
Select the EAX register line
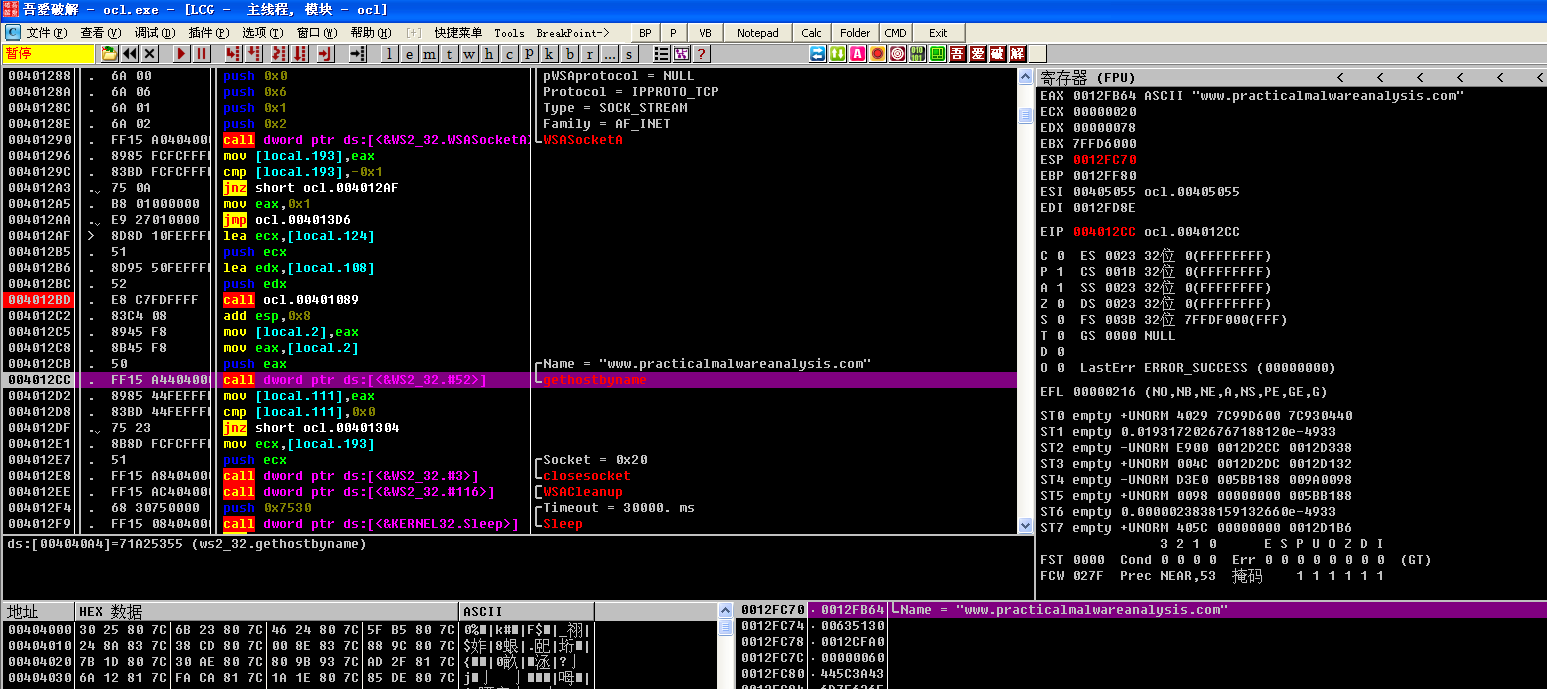coord(1252,96)
